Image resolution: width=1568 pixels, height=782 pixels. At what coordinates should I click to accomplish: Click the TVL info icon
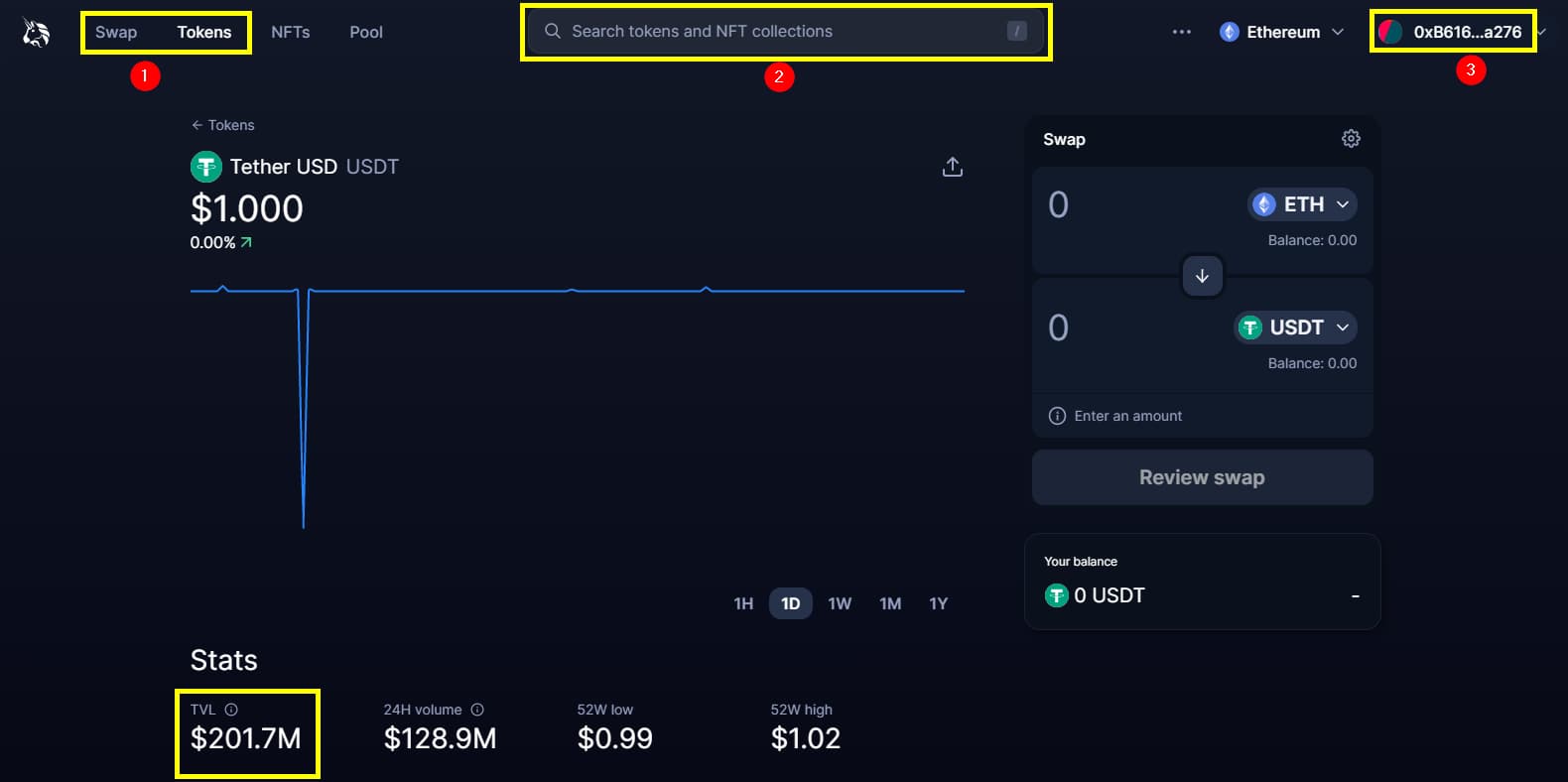(231, 709)
